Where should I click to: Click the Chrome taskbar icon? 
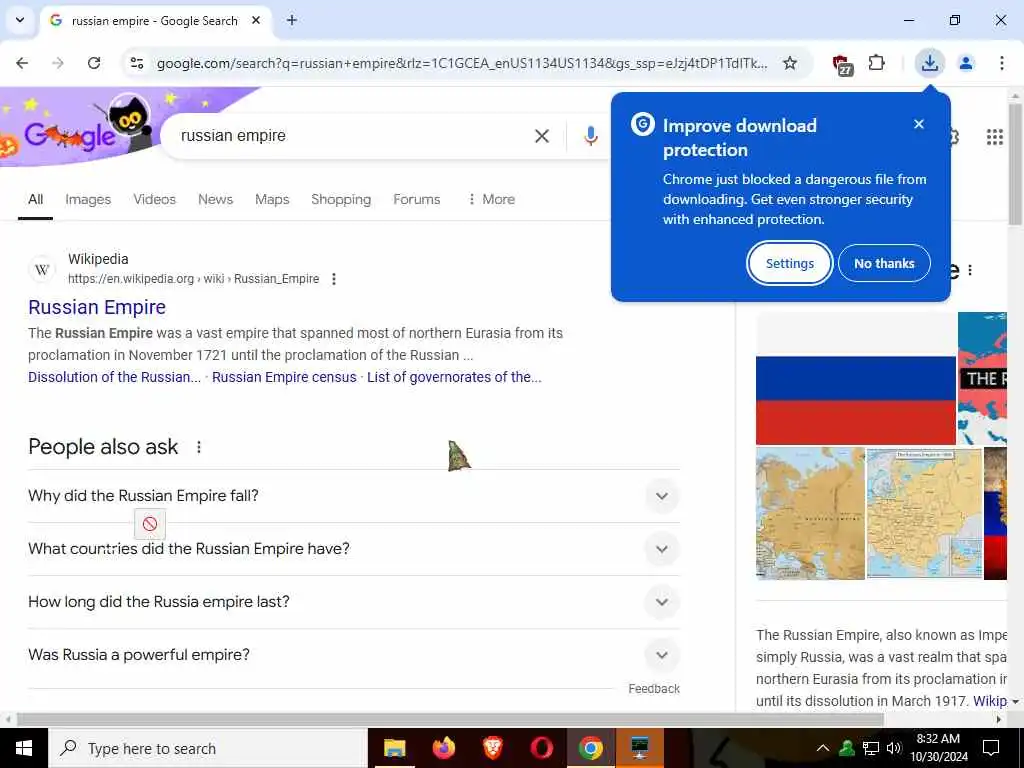[x=590, y=748]
